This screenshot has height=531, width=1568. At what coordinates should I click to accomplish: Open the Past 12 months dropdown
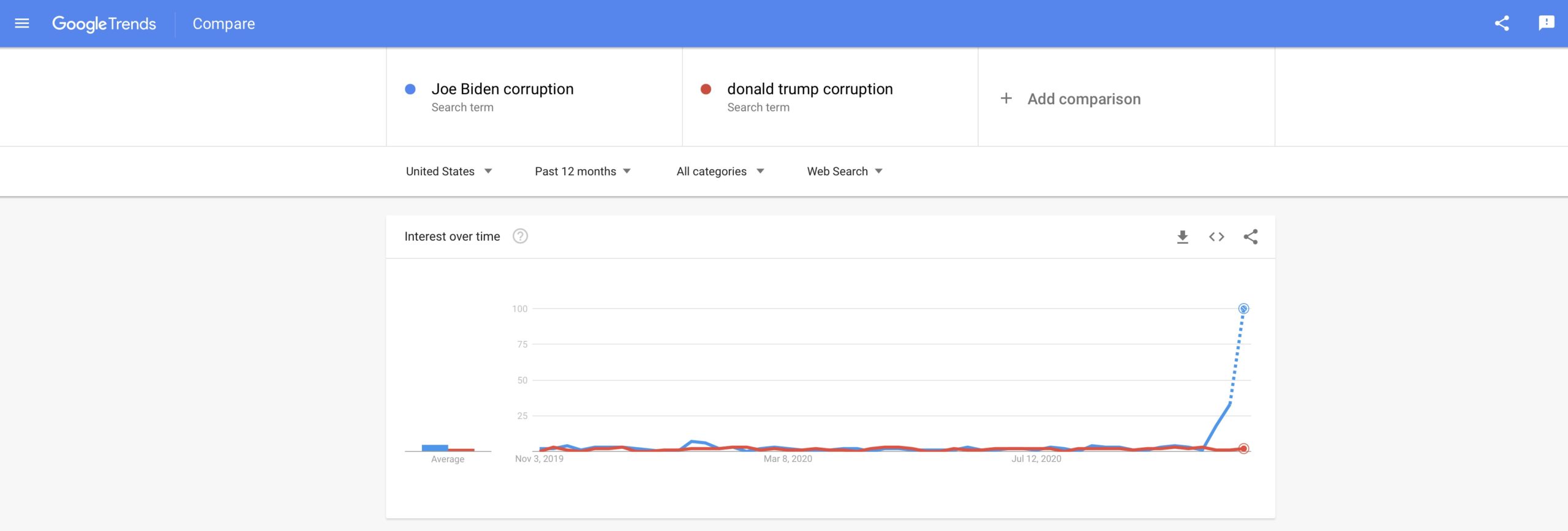click(x=582, y=171)
